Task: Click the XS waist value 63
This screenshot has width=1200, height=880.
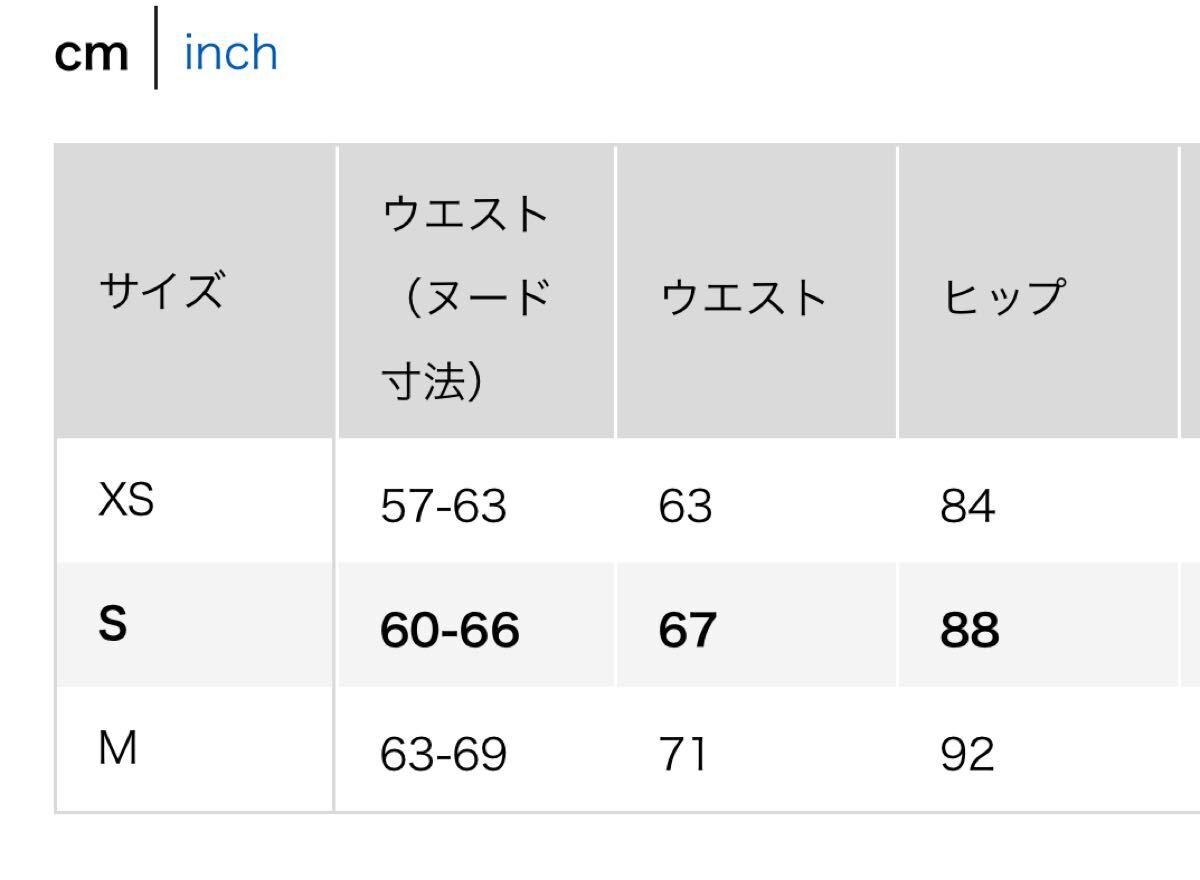Action: click(x=685, y=507)
